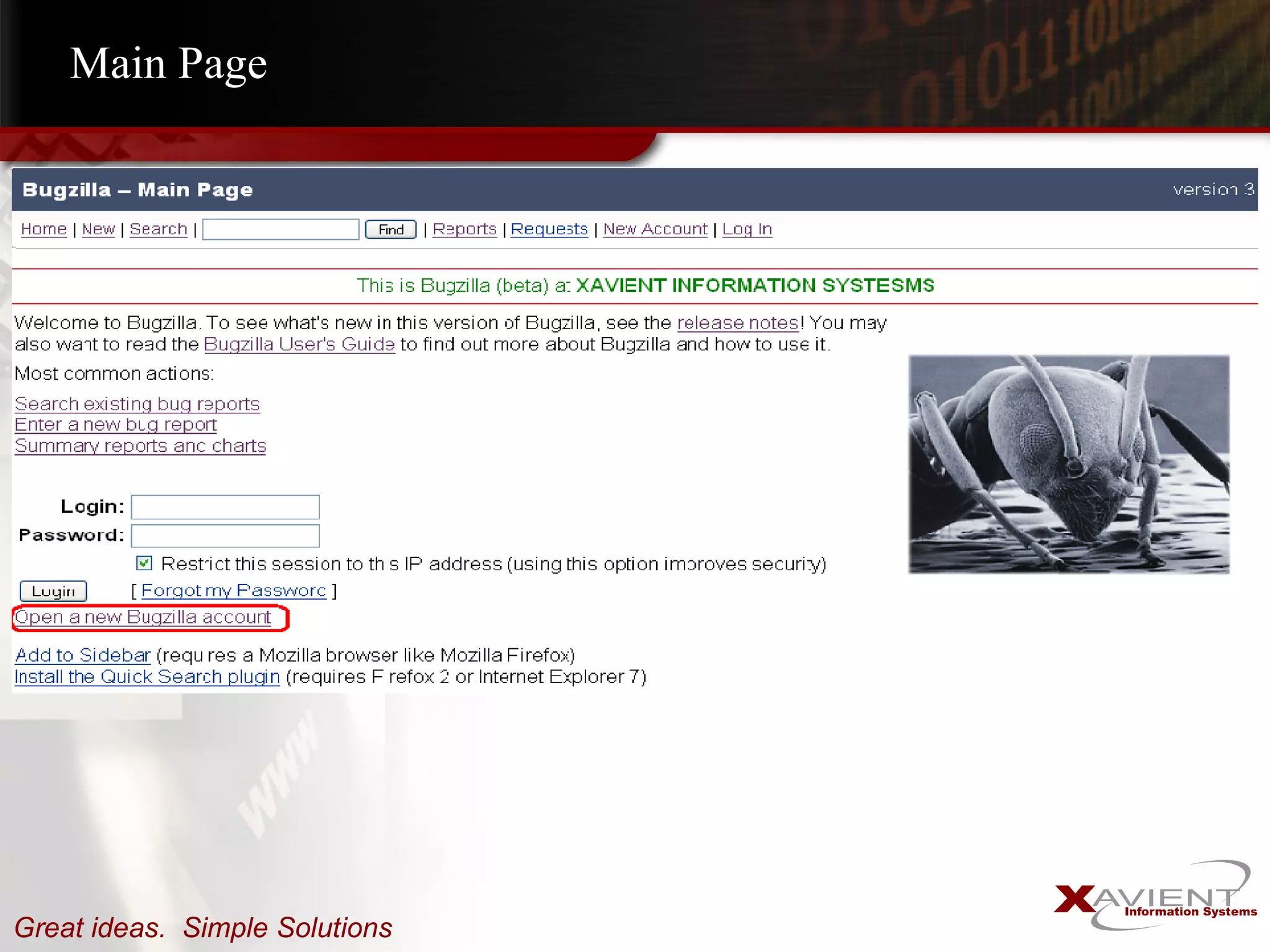
Task: Click the New Account link
Action: tap(655, 229)
